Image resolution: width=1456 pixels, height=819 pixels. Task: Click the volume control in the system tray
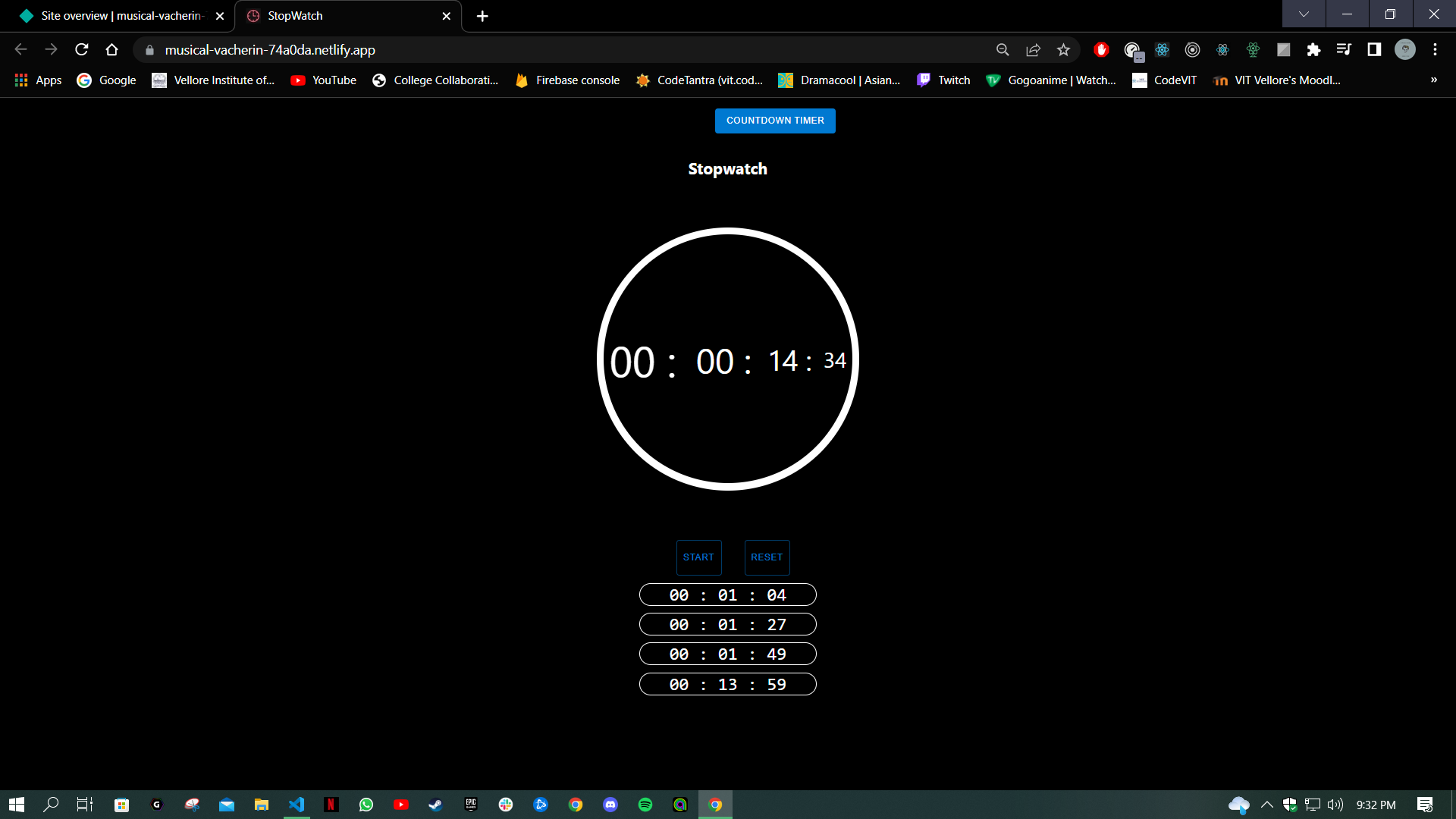point(1335,805)
